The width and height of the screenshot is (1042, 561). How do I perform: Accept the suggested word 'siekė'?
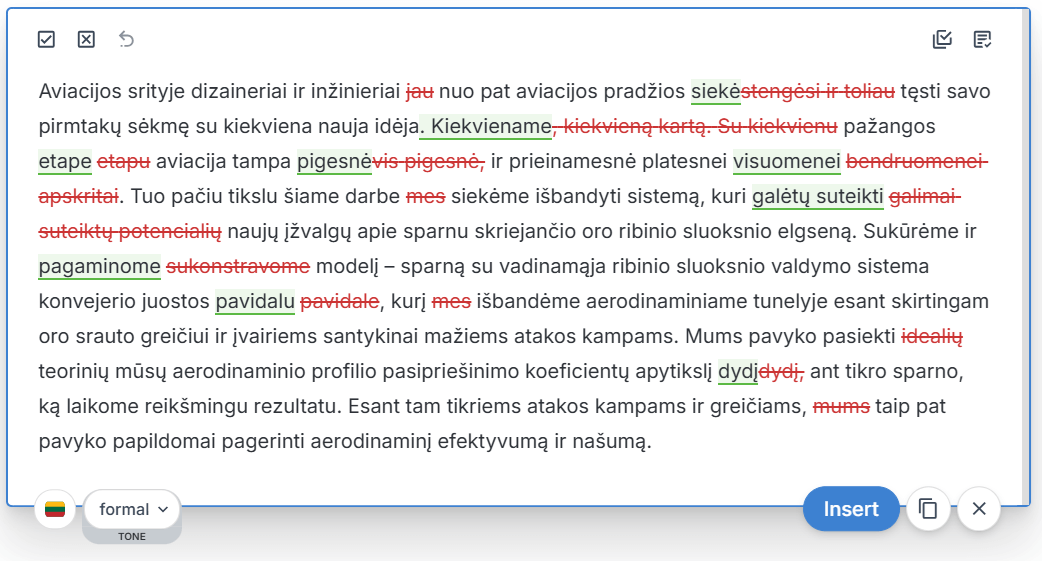[x=715, y=92]
